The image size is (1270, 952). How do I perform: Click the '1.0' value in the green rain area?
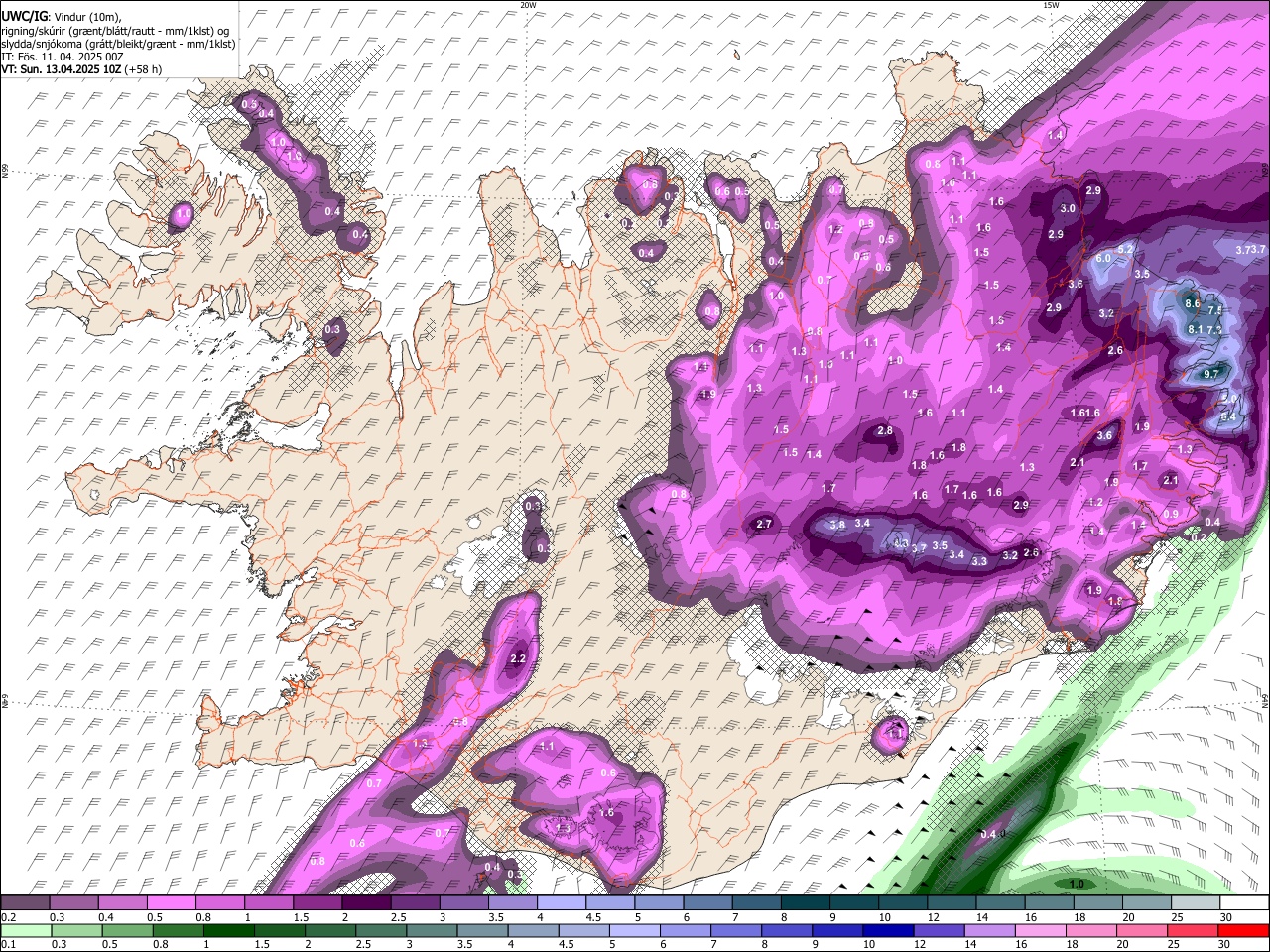point(1077,884)
